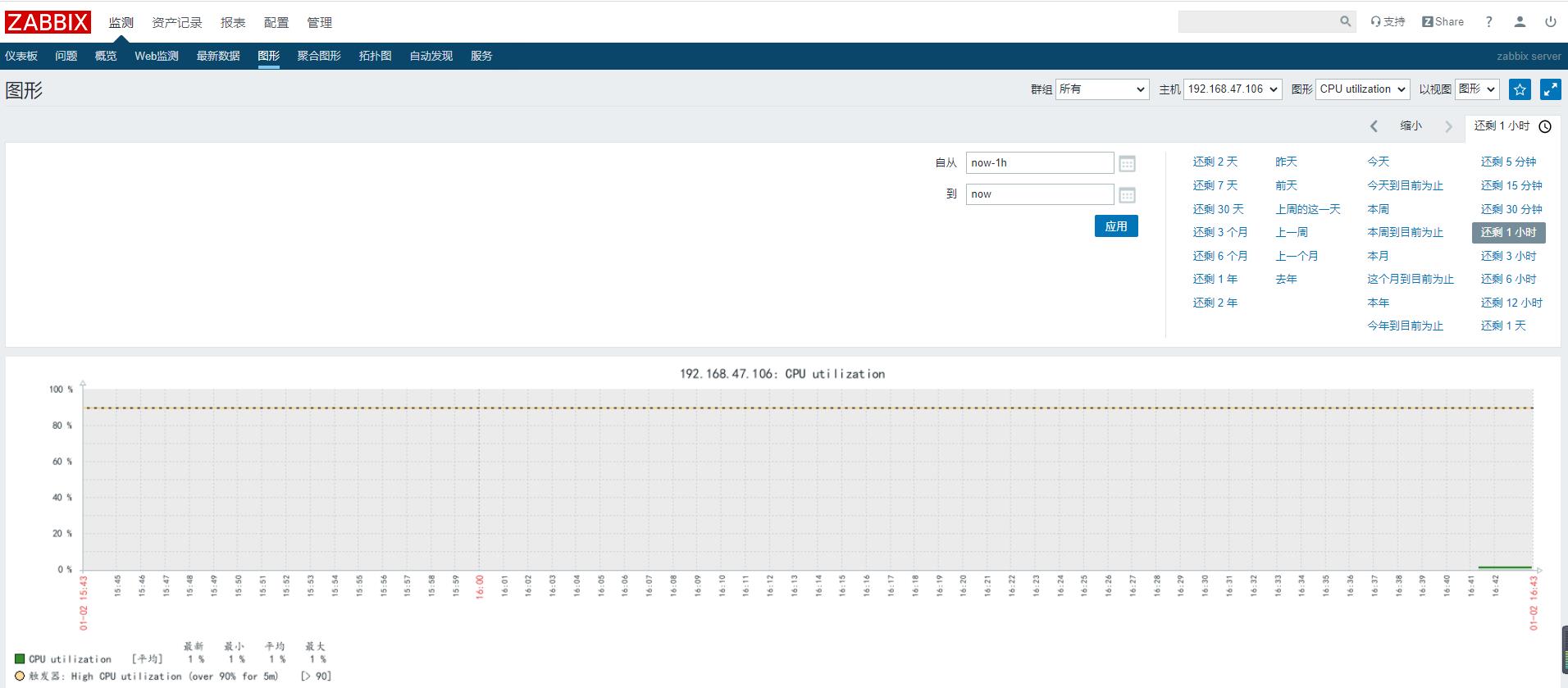
Task: Select This year so far range
Action: 1405,326
